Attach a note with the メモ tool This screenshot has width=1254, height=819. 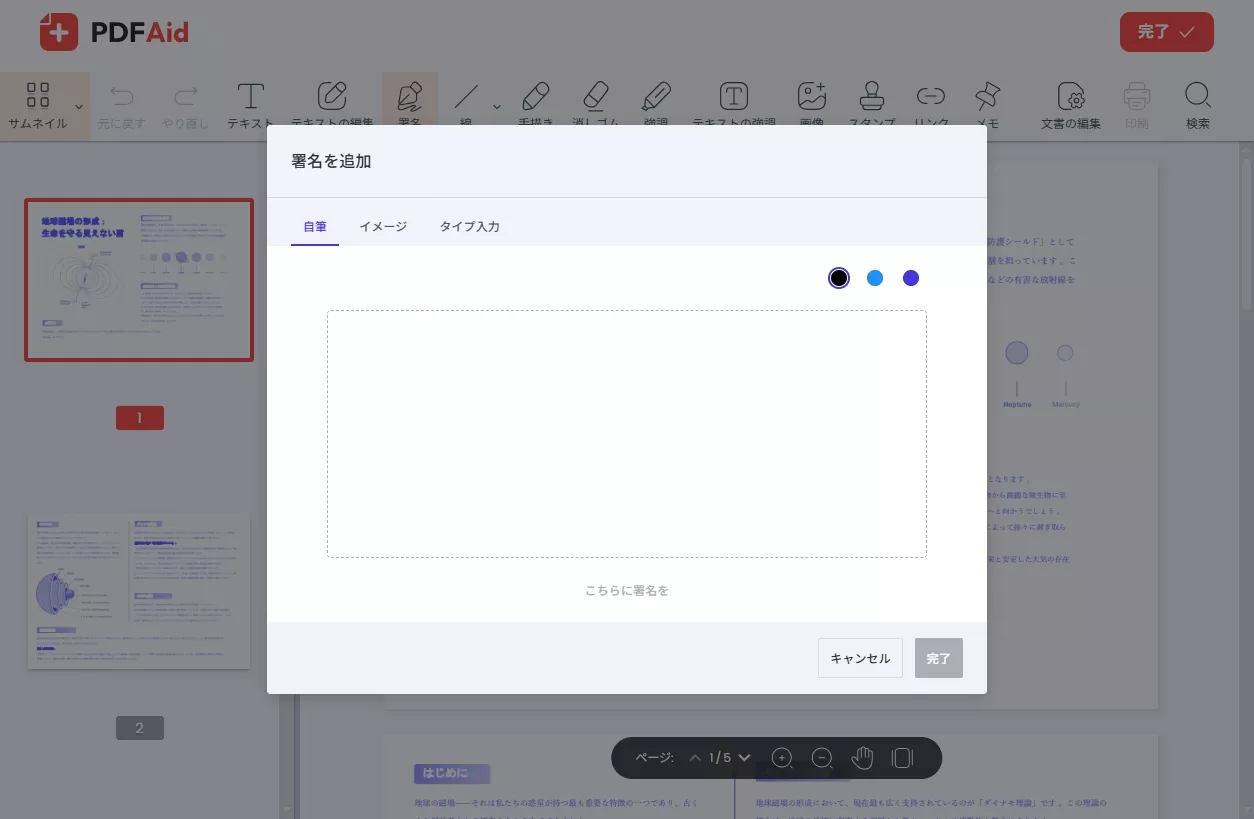[988, 104]
